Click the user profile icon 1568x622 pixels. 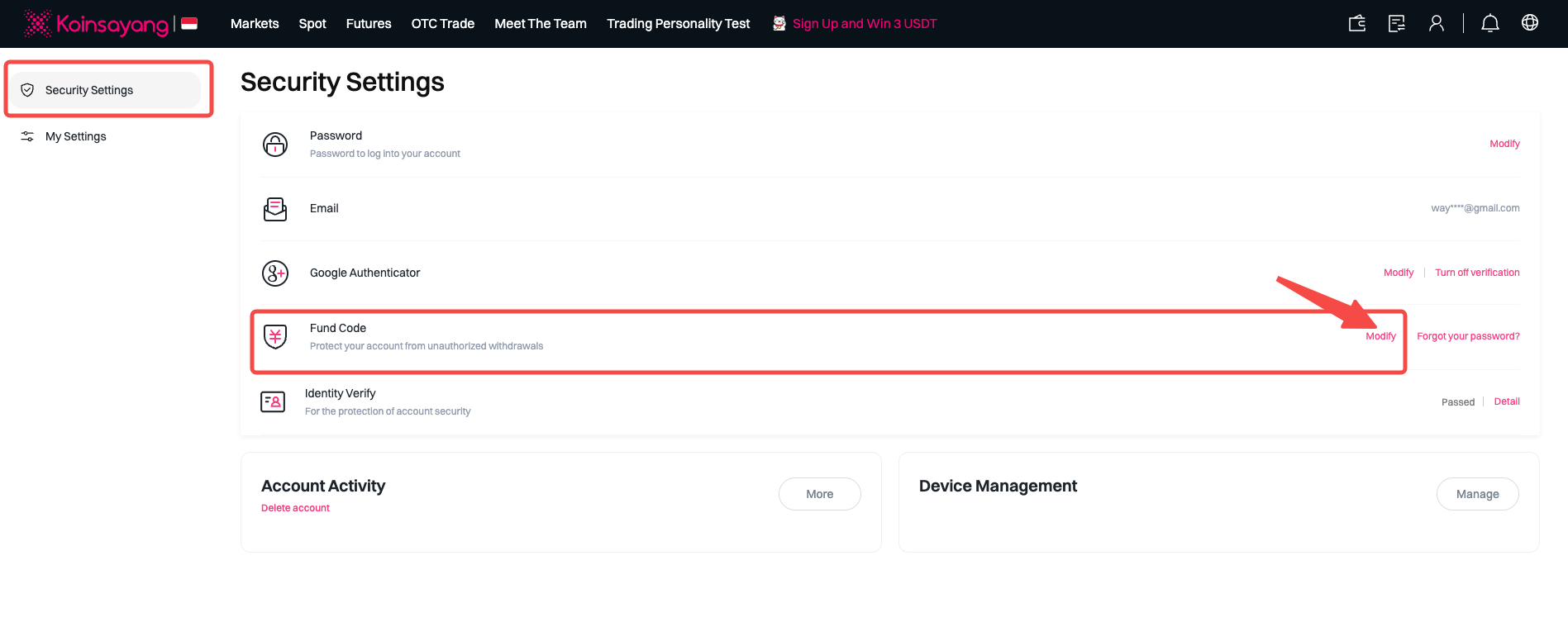pos(1437,23)
